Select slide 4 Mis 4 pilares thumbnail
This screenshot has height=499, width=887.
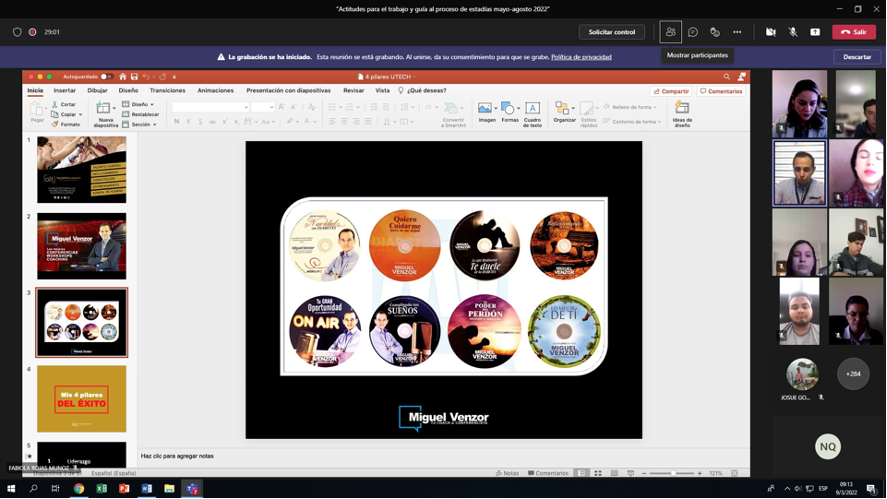pos(81,399)
